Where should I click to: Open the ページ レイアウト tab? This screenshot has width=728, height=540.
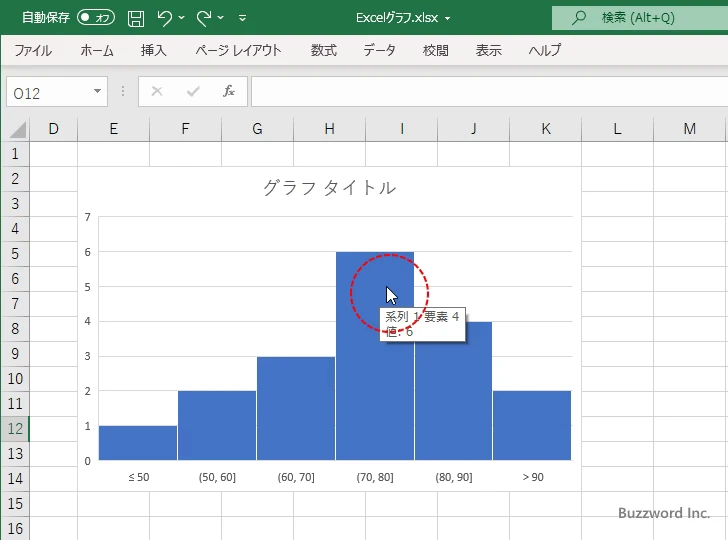pos(238,50)
